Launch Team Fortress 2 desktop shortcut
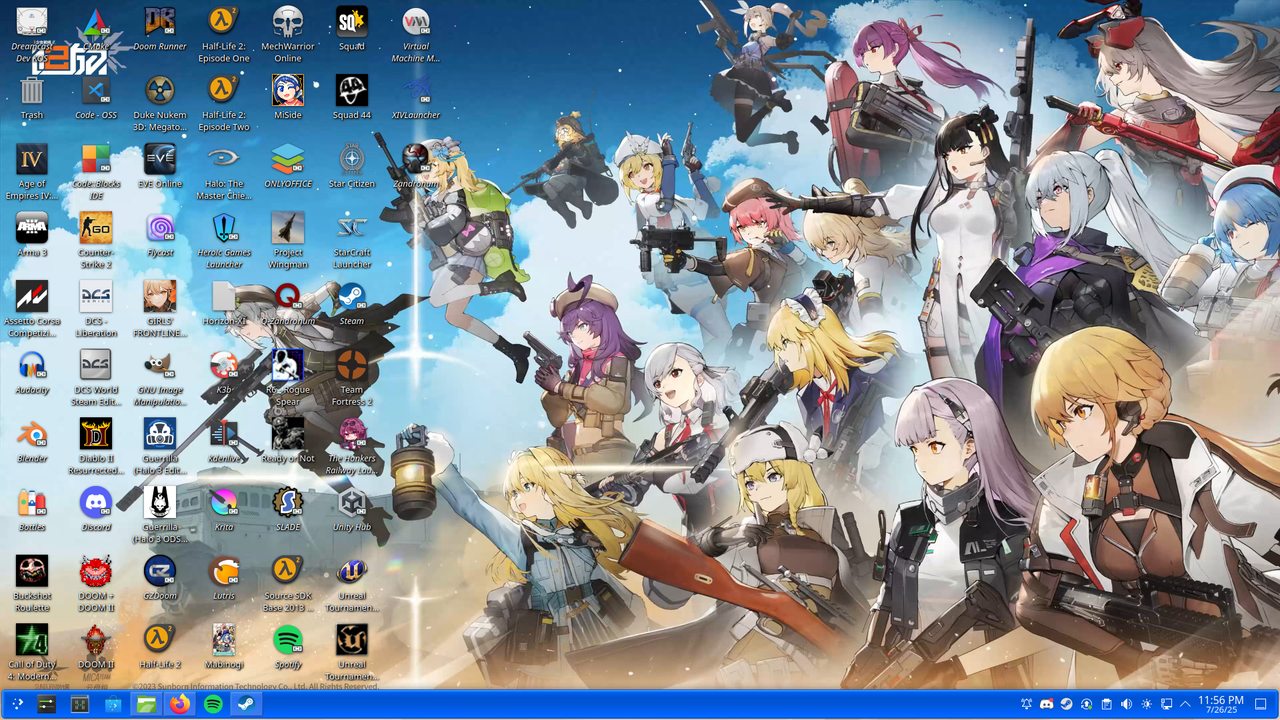 pos(352,366)
